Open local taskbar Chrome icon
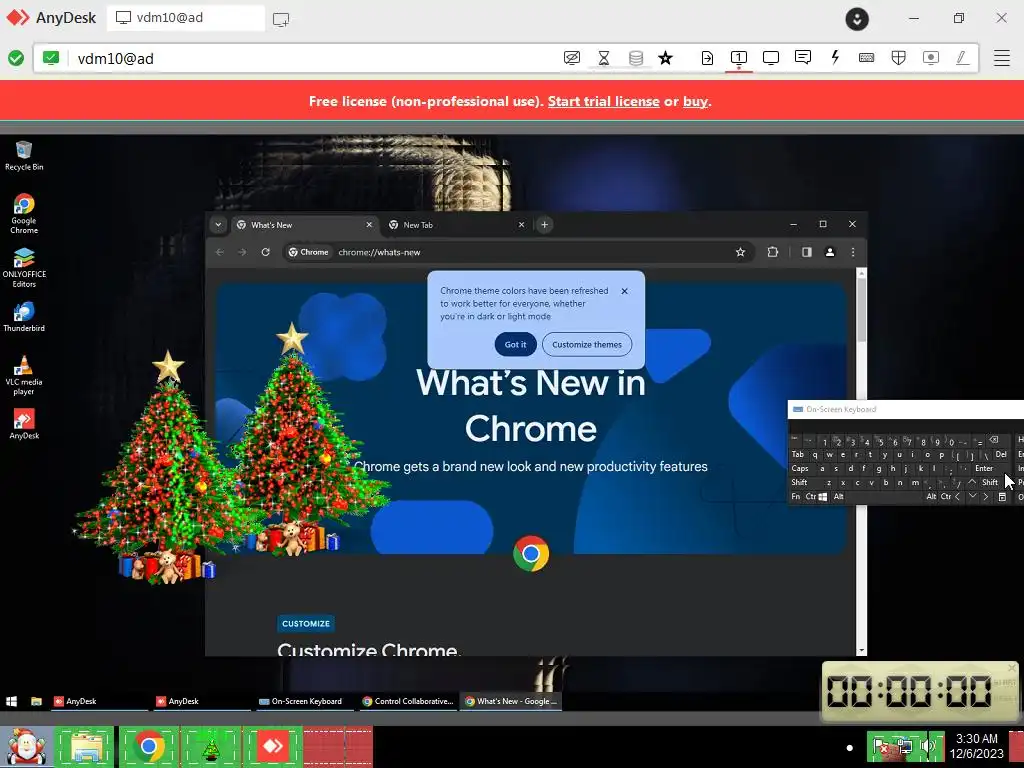This screenshot has width=1024, height=768. 149,746
